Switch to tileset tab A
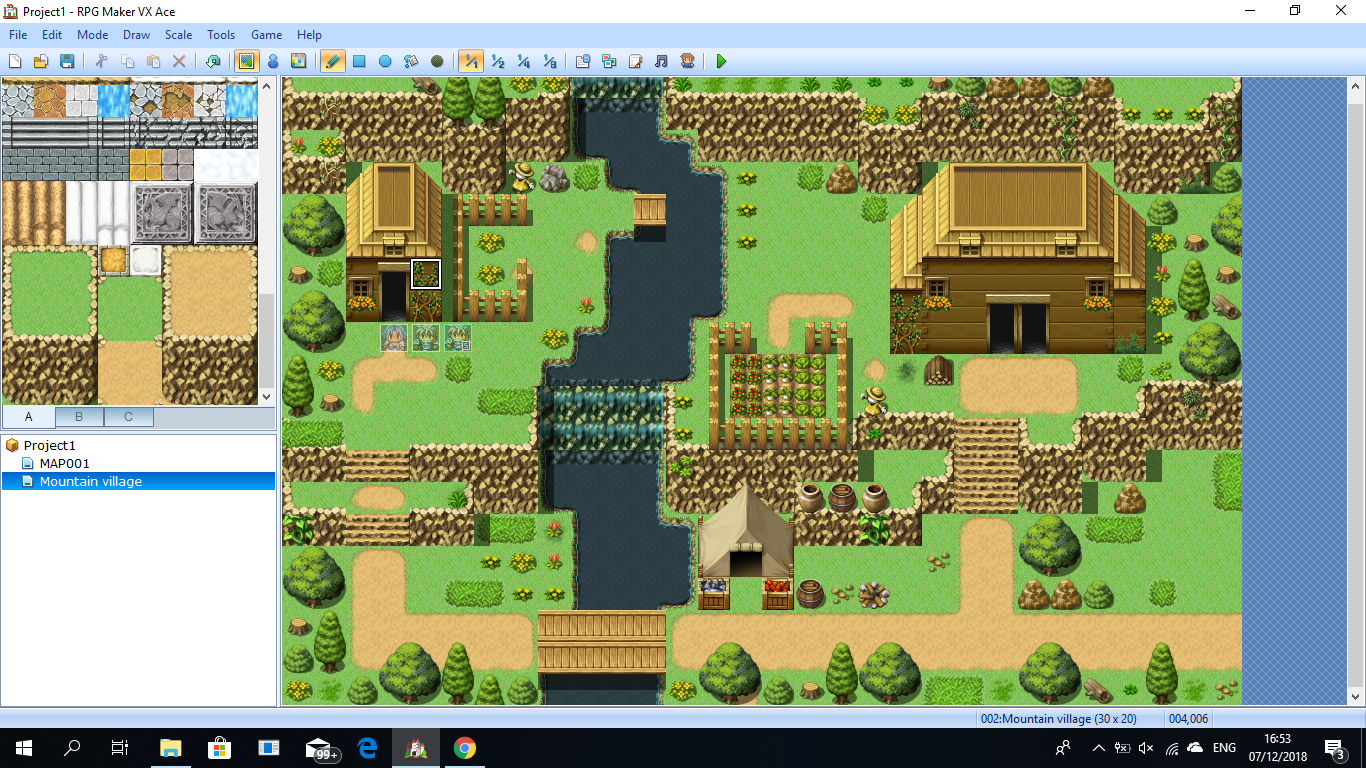Screen dimensions: 1366x768 pos(29,416)
